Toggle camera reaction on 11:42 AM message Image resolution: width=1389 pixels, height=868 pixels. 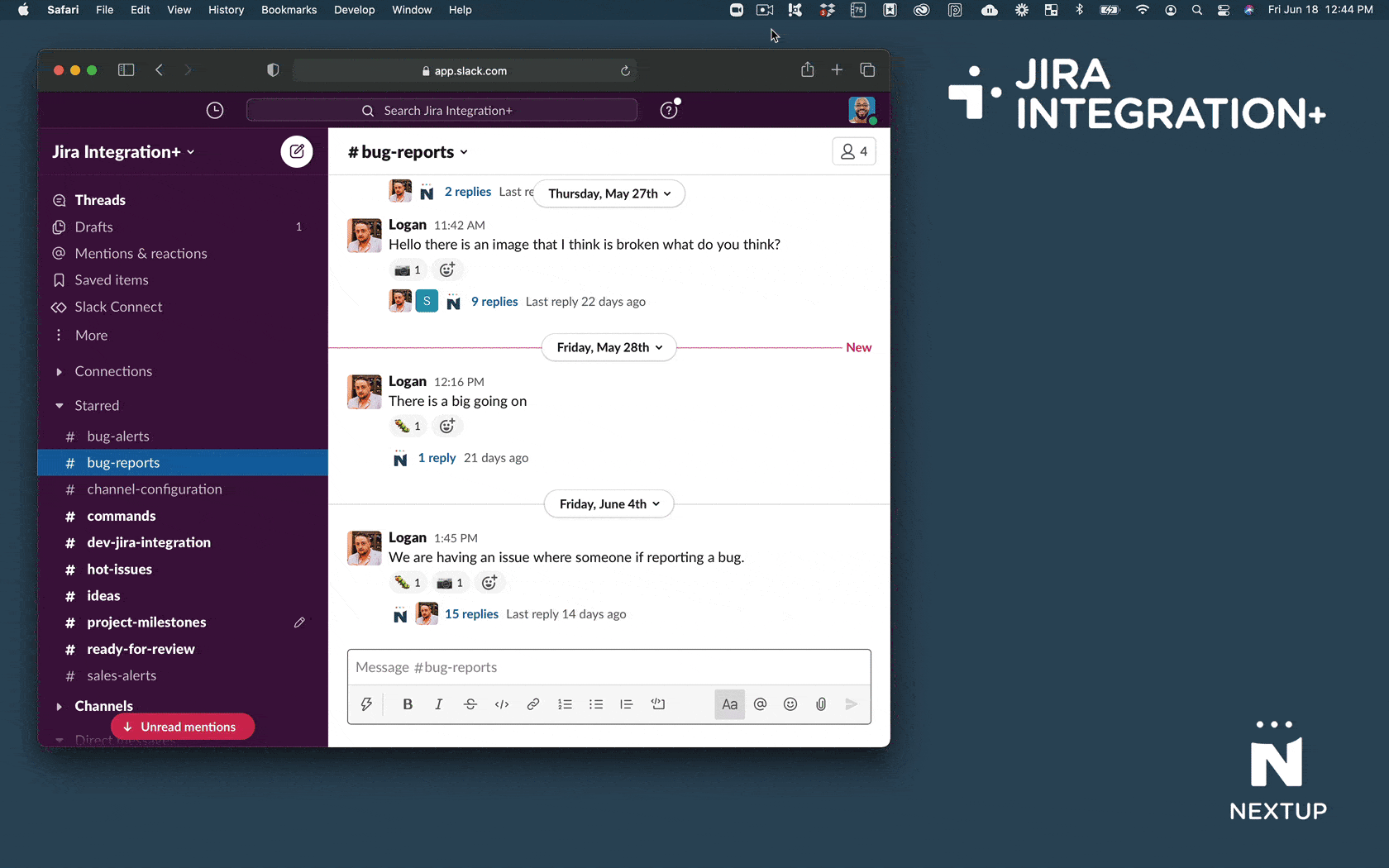point(408,269)
